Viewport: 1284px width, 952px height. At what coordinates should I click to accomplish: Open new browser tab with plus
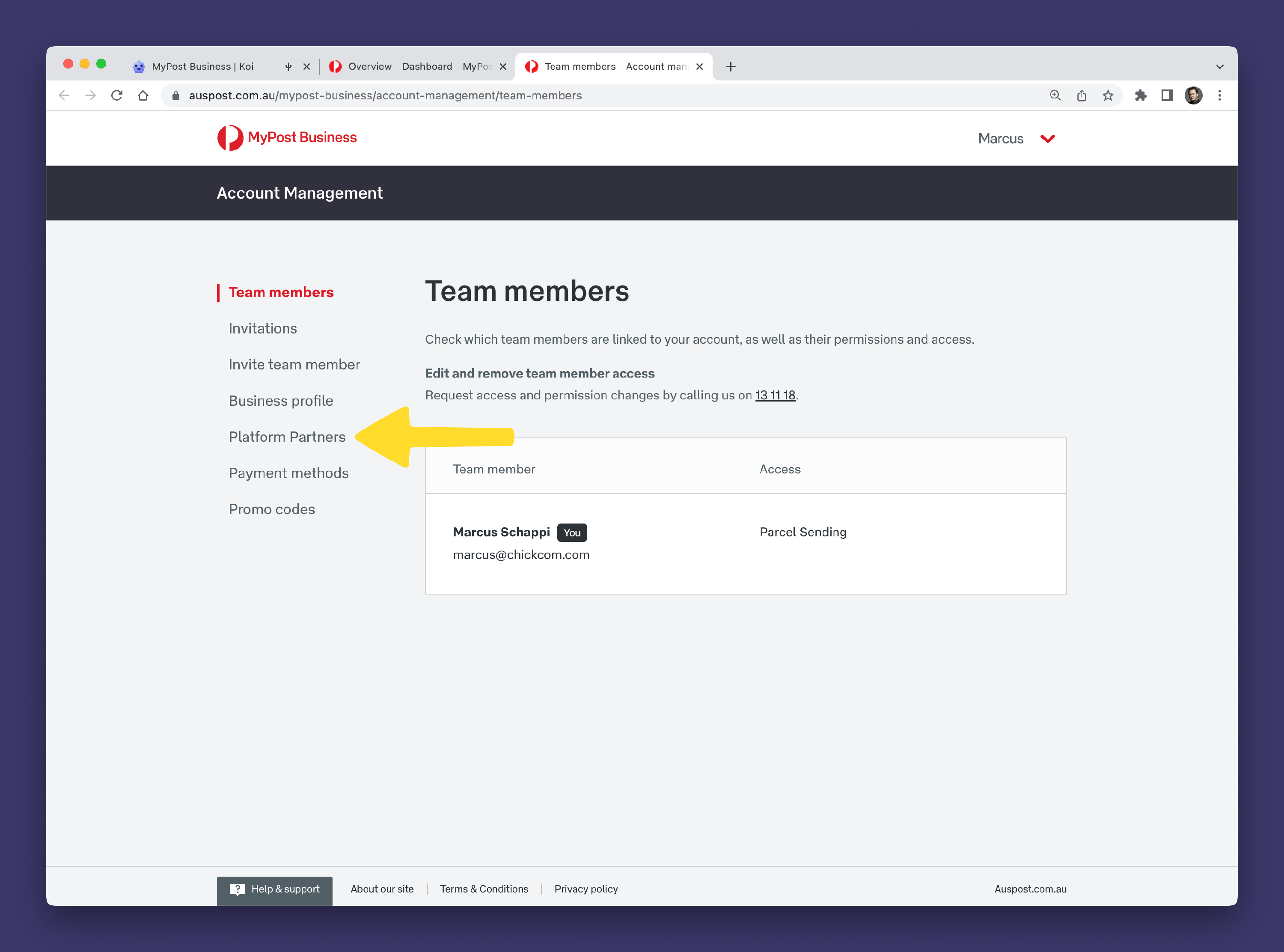[731, 67]
